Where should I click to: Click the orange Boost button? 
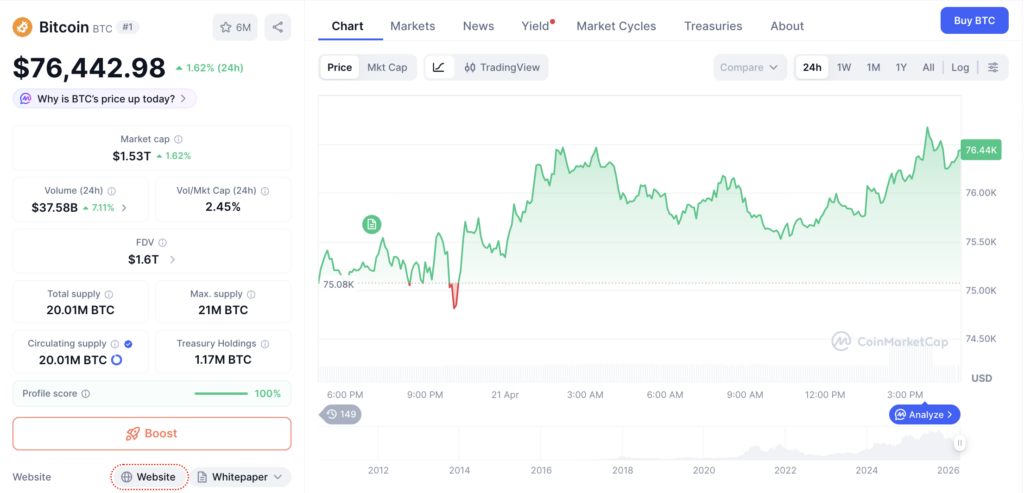[x=152, y=434]
